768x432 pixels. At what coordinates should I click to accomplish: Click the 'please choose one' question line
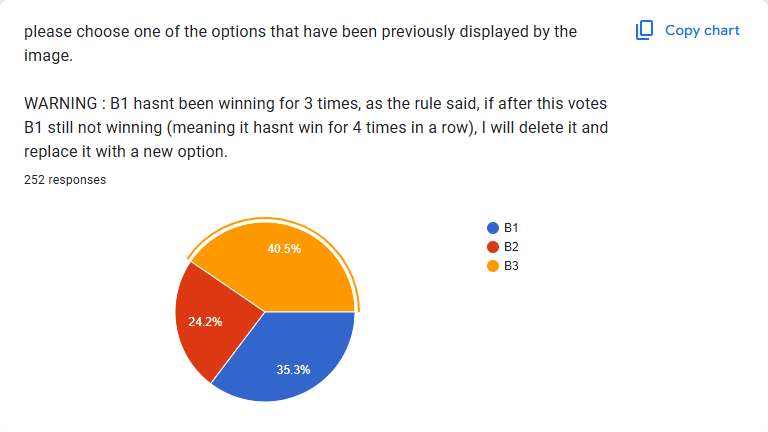[x=300, y=31]
